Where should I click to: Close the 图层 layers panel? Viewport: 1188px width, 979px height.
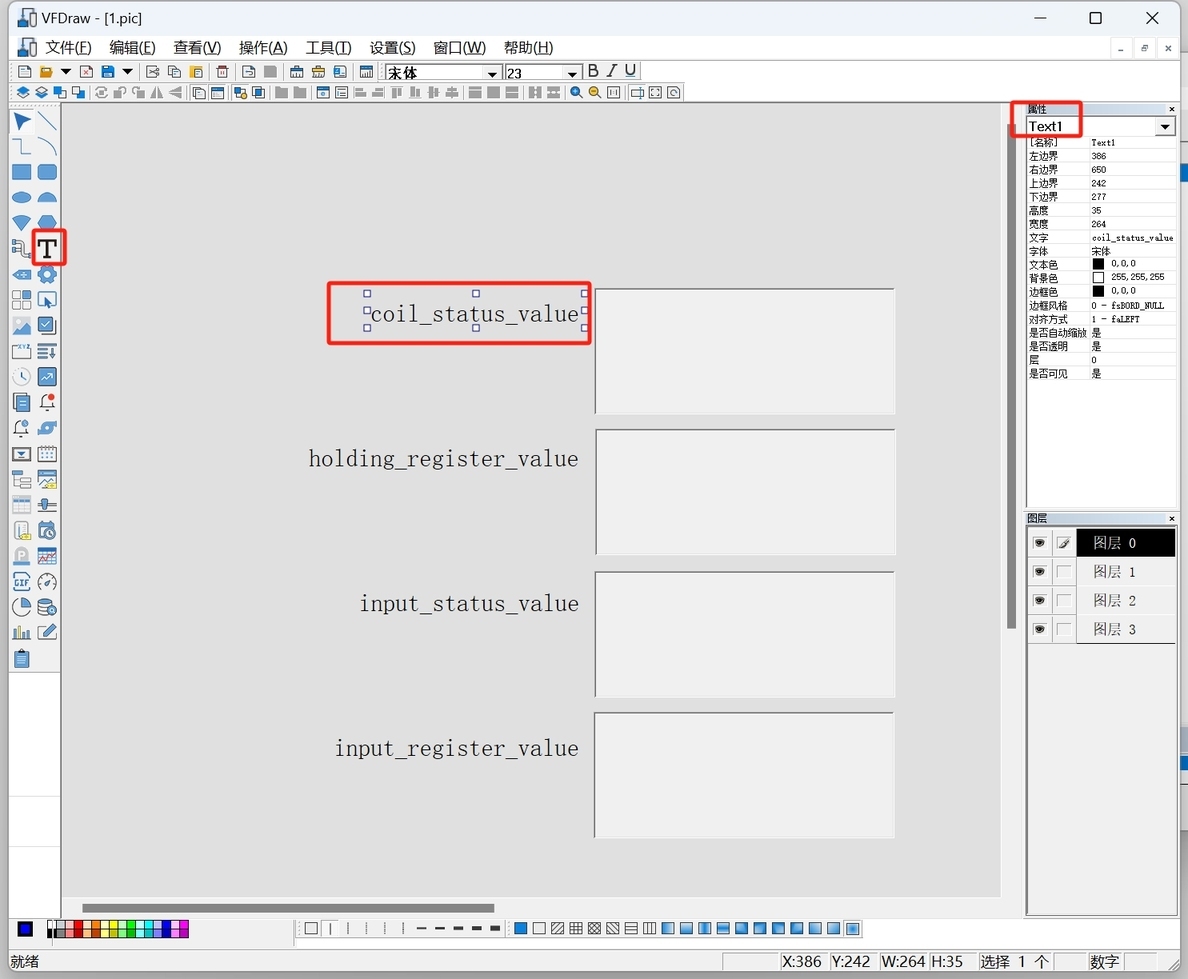(1171, 518)
